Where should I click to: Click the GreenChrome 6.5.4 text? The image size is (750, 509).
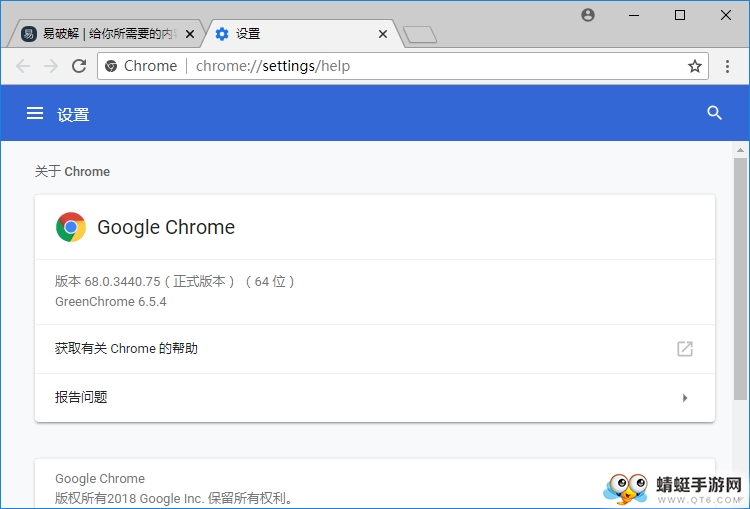click(111, 302)
